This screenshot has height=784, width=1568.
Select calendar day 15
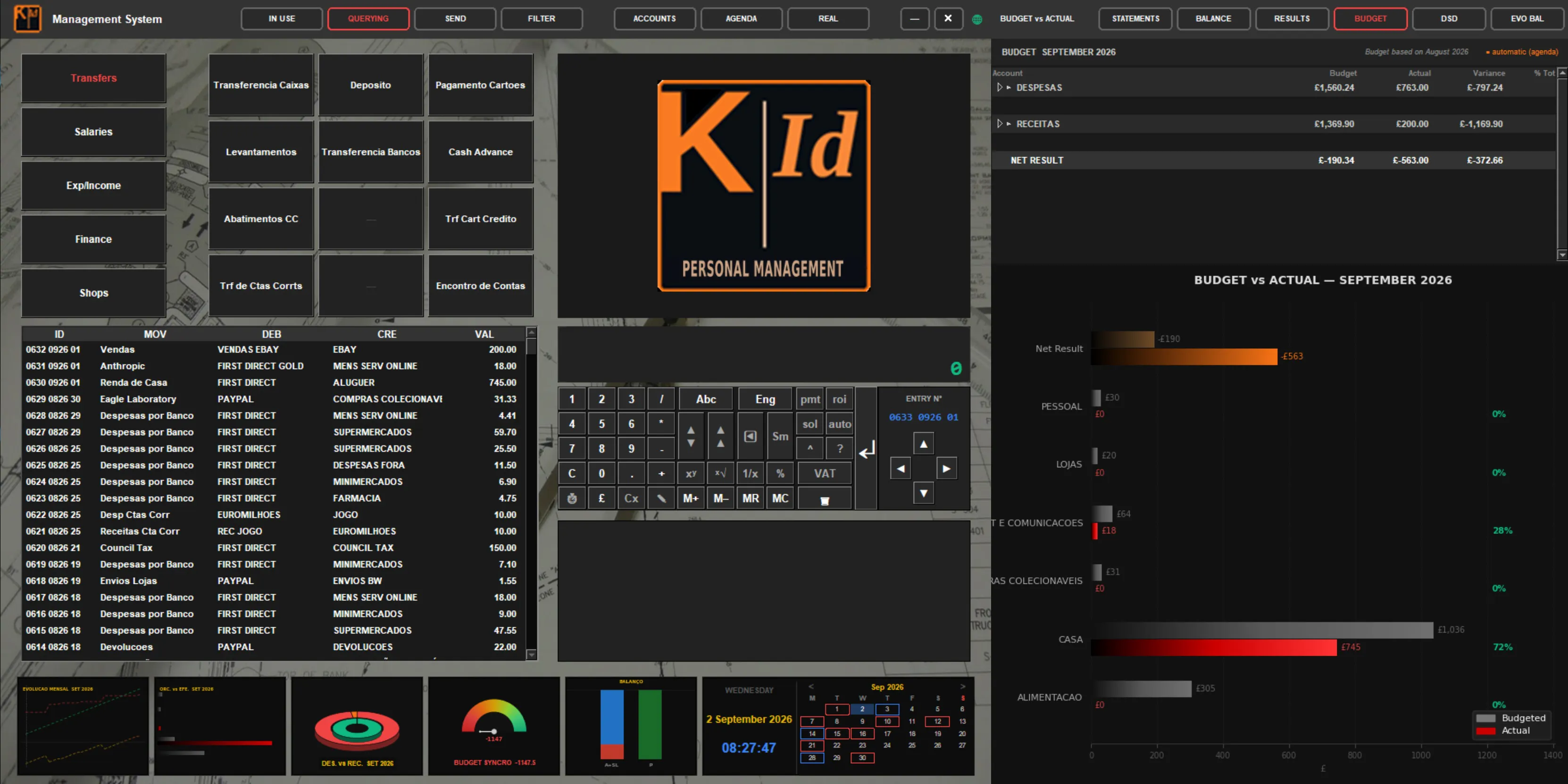click(x=837, y=733)
